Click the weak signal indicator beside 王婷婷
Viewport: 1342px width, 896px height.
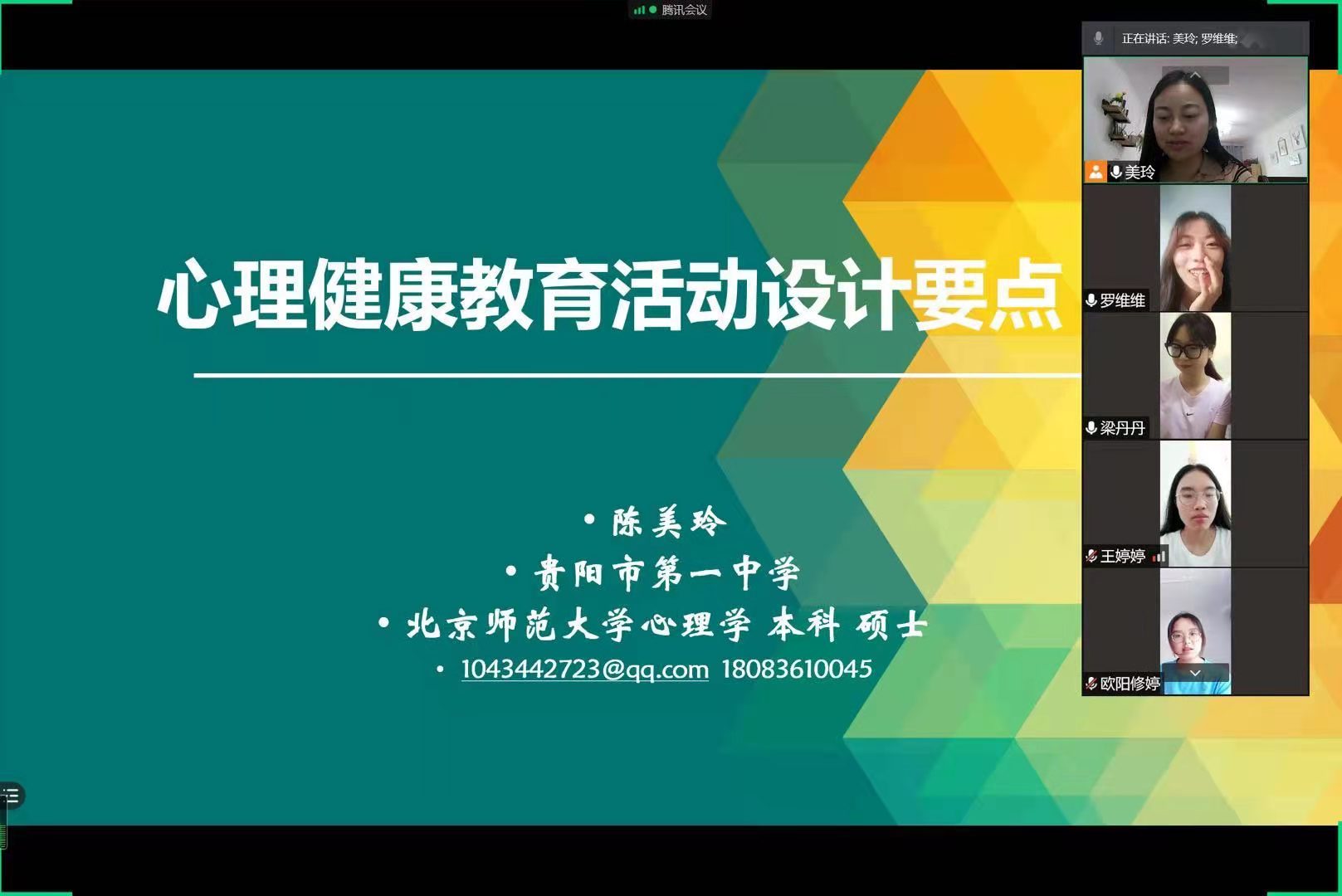1159,557
